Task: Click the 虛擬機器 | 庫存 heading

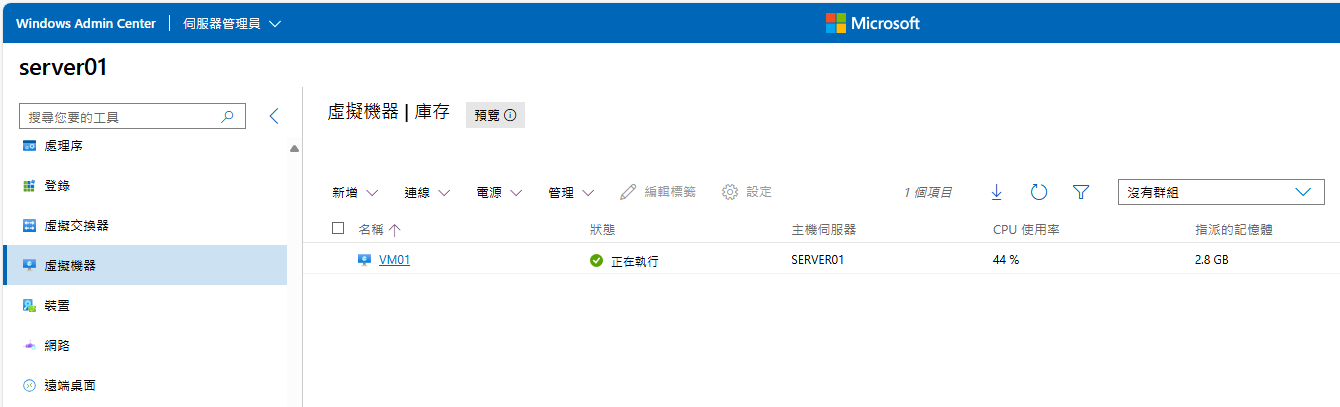Action: pos(389,112)
